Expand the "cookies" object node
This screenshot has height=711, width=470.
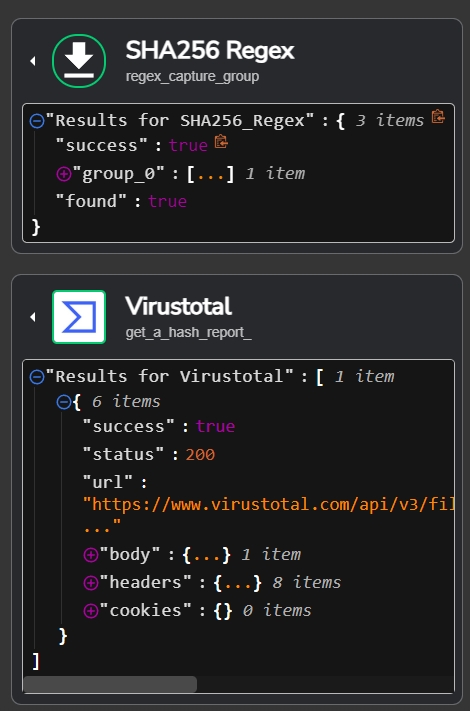point(91,611)
